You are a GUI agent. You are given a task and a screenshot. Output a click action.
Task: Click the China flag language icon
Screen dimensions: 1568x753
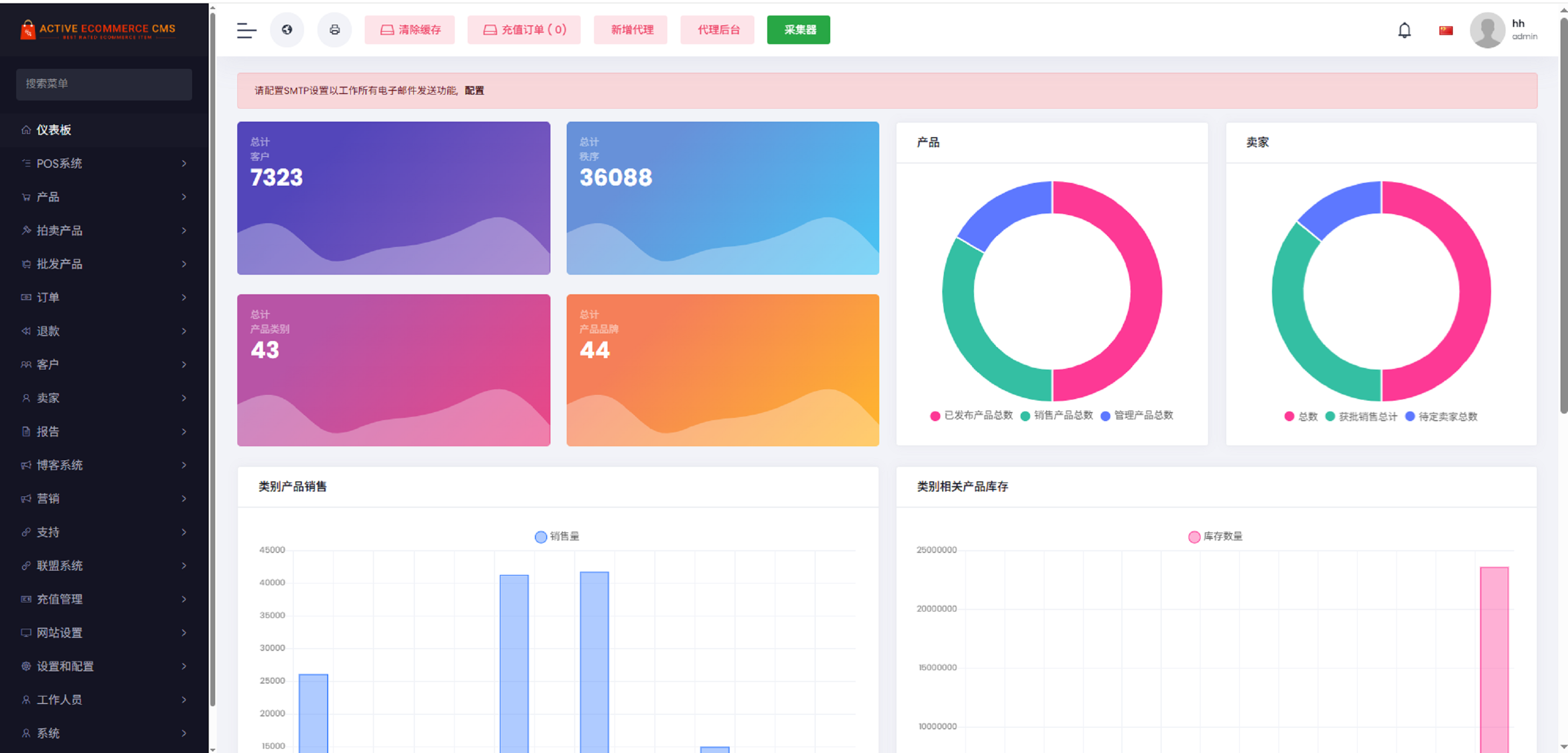1446,31
